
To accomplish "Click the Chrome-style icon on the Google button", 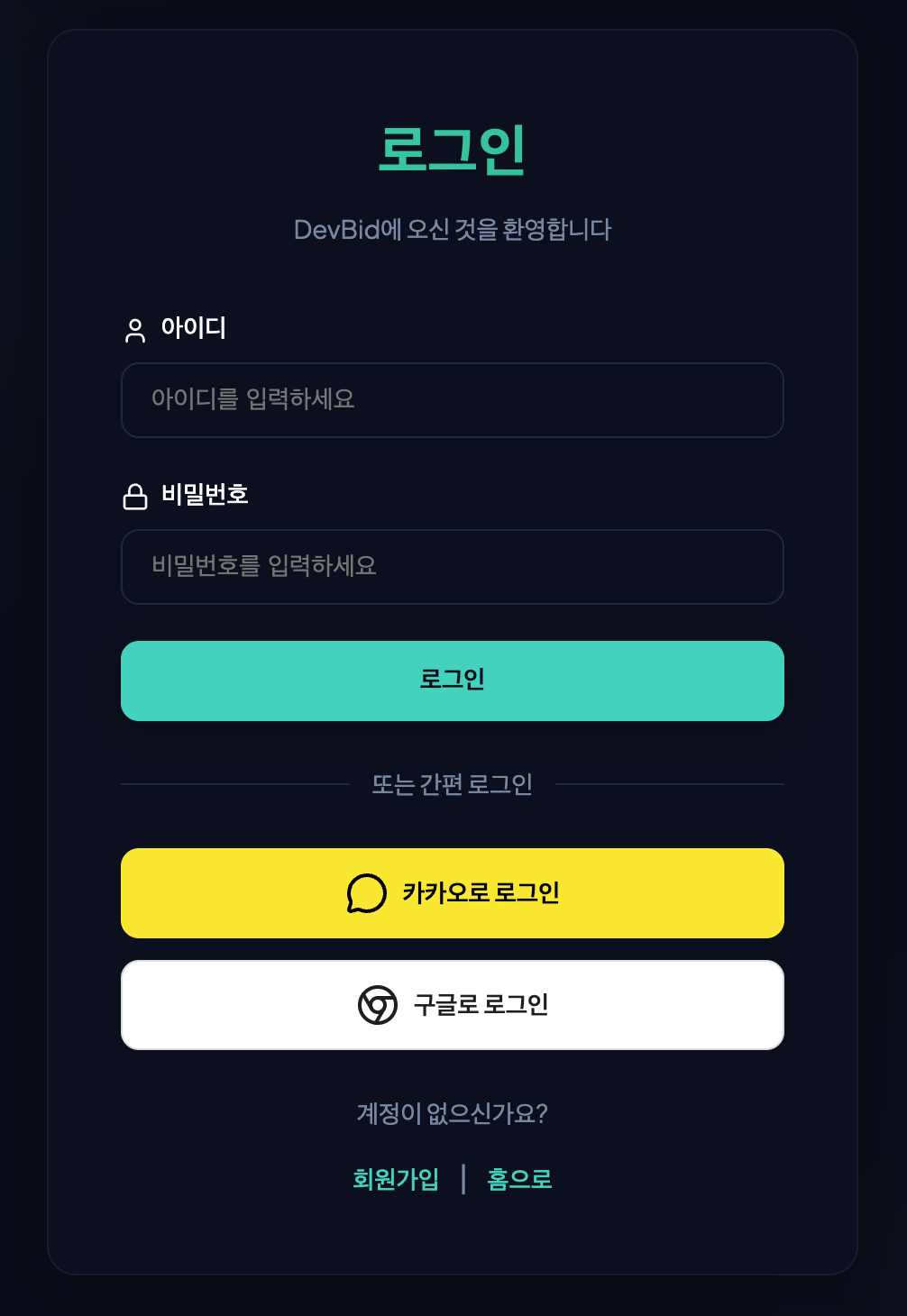I will click(x=378, y=1005).
